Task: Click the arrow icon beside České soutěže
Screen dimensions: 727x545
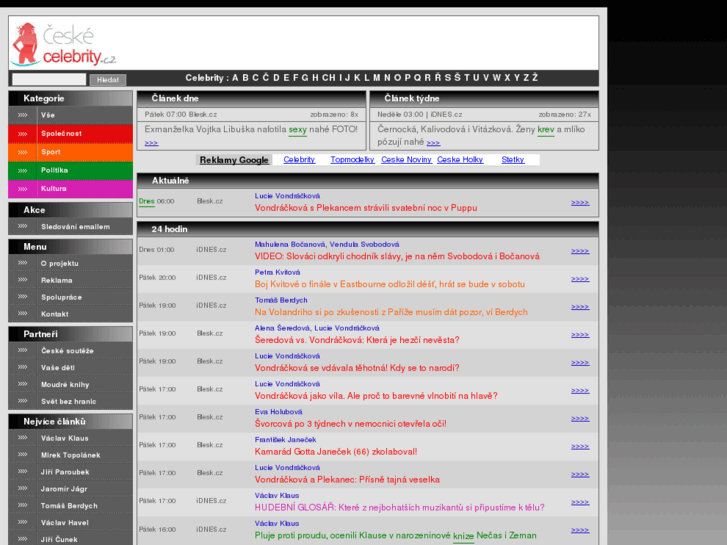Action: coord(22,350)
